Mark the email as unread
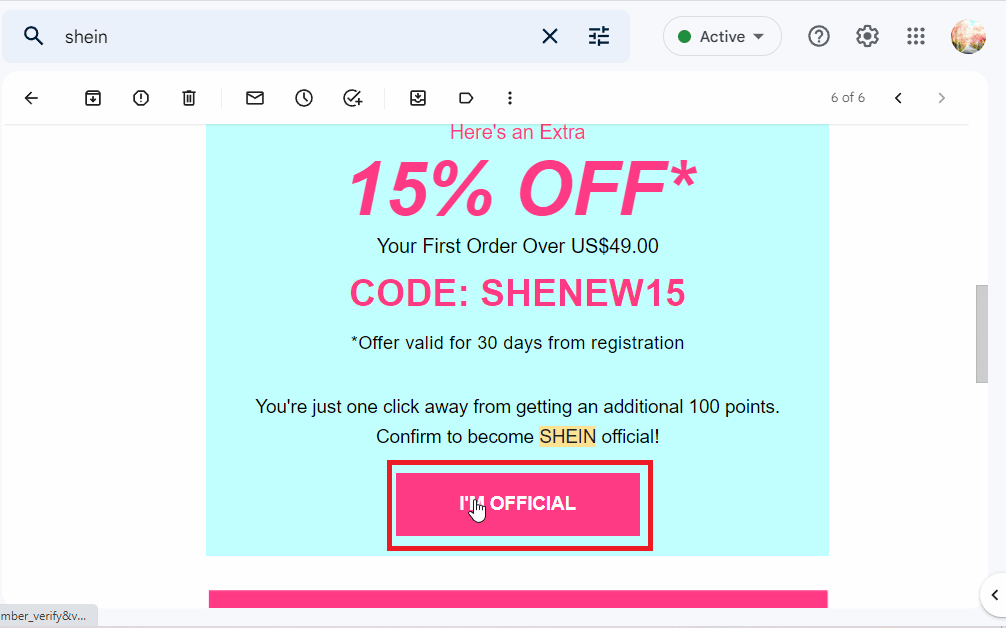 pos(254,97)
